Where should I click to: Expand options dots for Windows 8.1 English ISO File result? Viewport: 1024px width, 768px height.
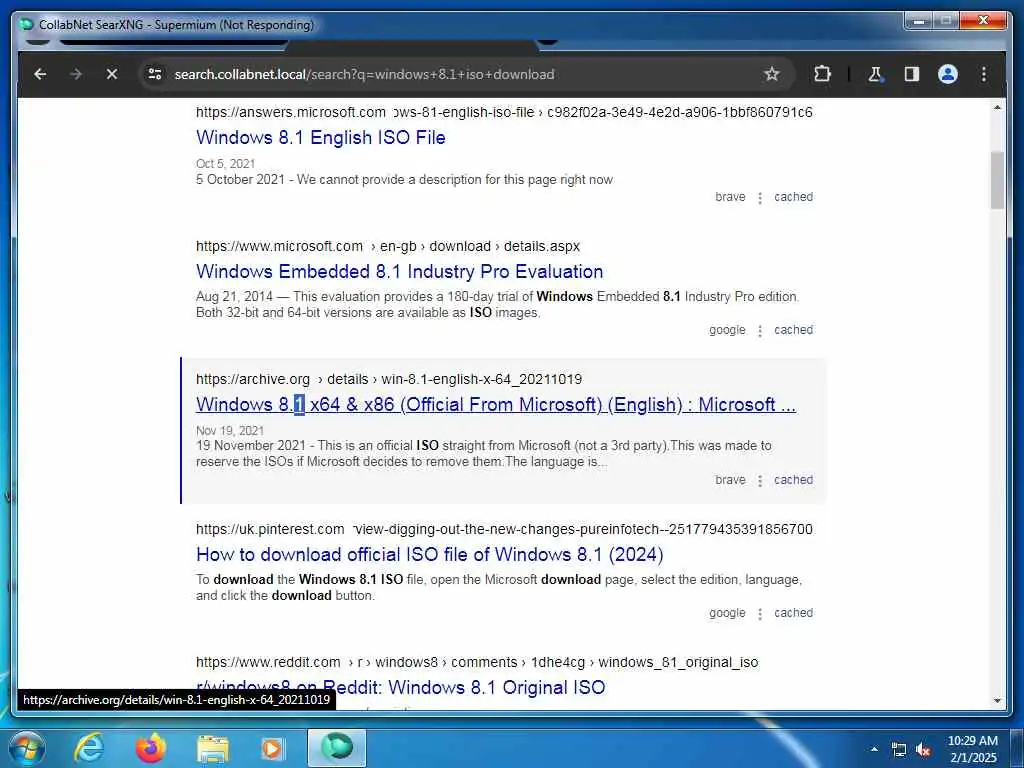760,198
